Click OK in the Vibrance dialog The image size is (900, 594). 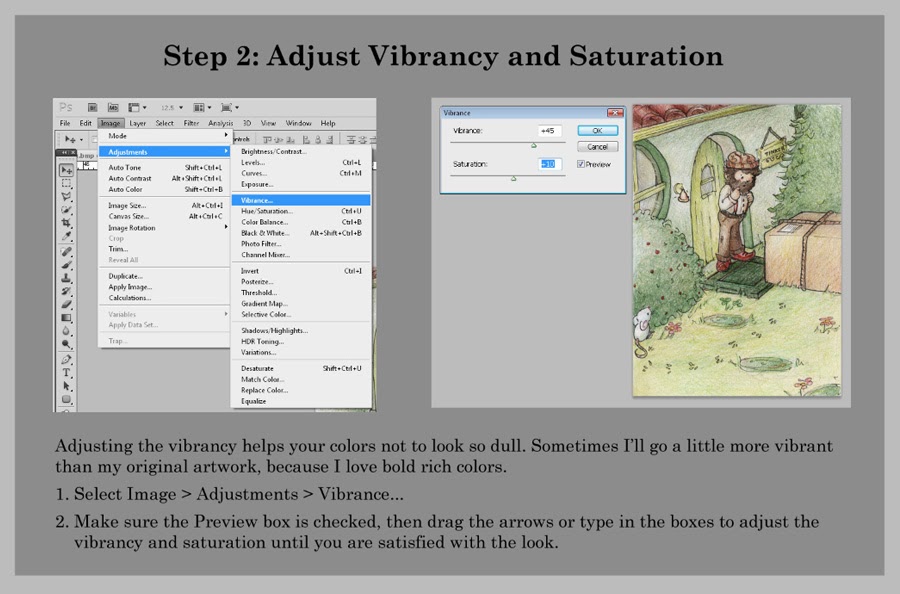click(x=598, y=131)
